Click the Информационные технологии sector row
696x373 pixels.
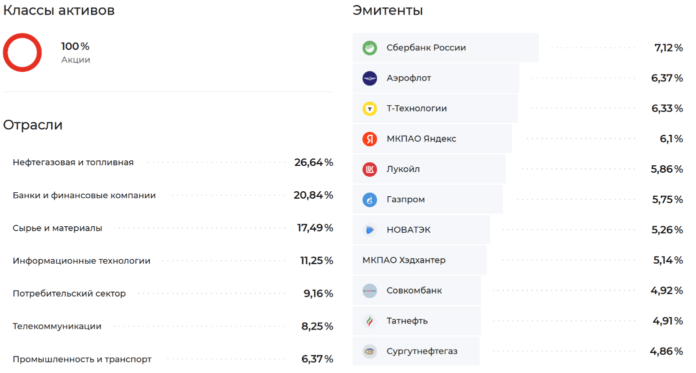(x=173, y=261)
